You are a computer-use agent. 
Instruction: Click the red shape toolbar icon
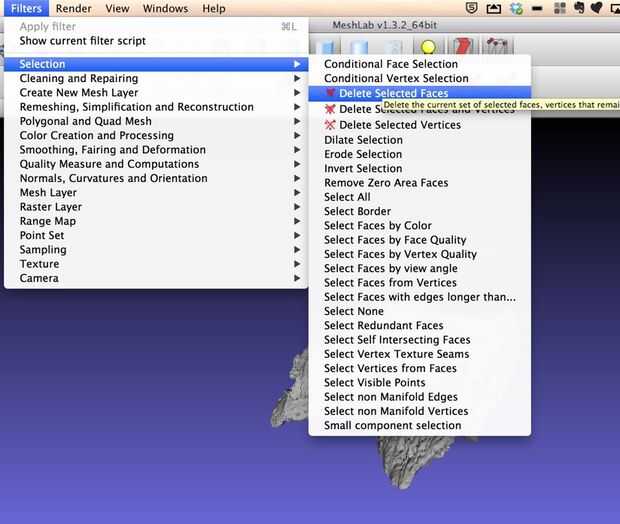463,46
